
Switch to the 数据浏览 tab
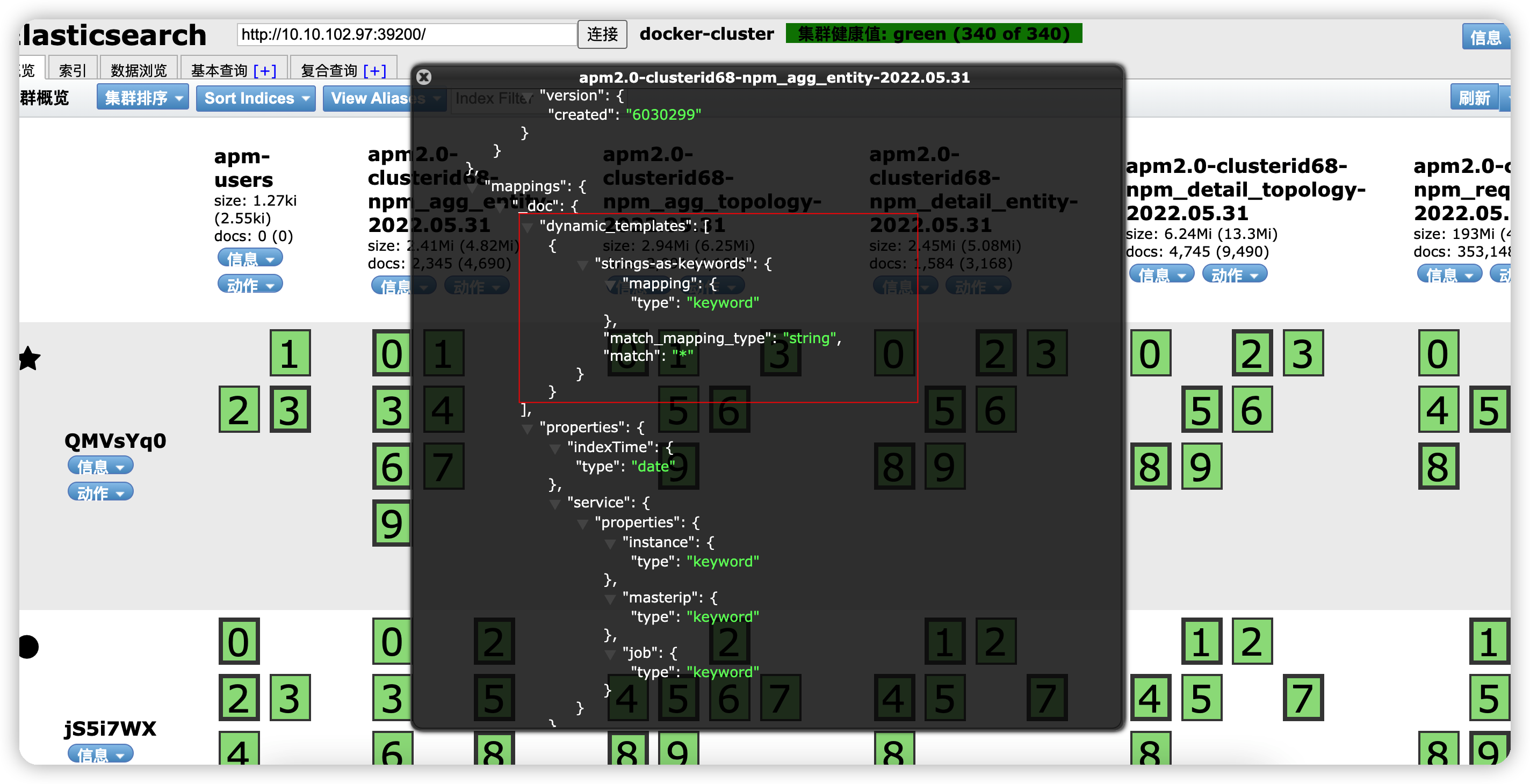(x=139, y=71)
